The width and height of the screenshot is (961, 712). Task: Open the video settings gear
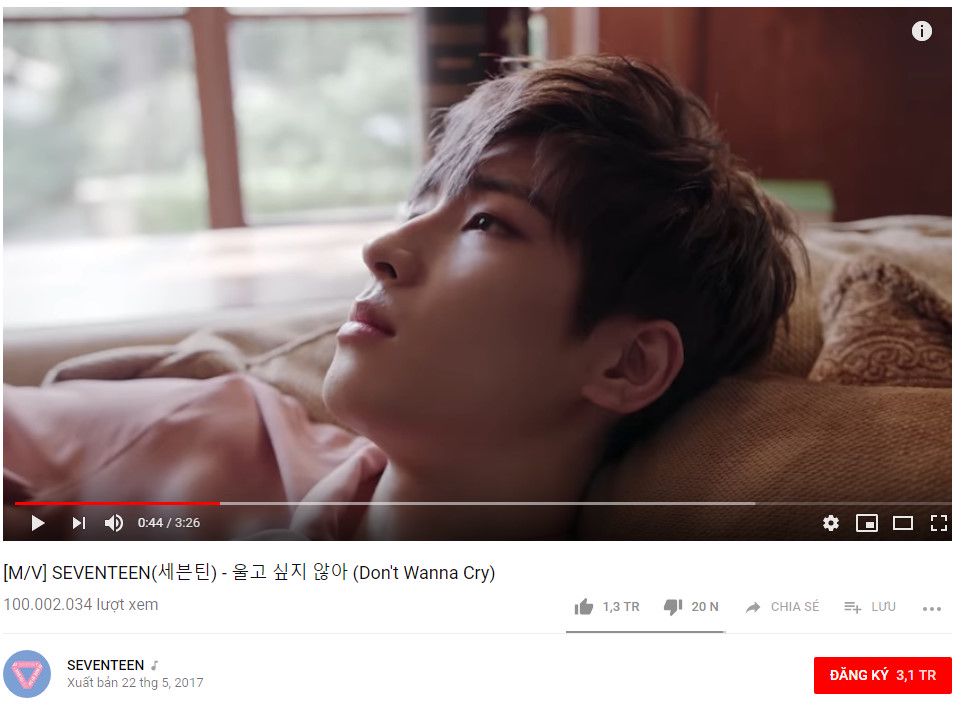pos(830,523)
